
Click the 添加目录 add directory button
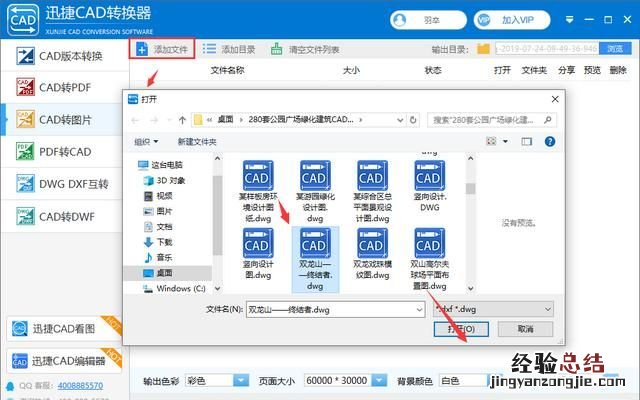[x=229, y=49]
